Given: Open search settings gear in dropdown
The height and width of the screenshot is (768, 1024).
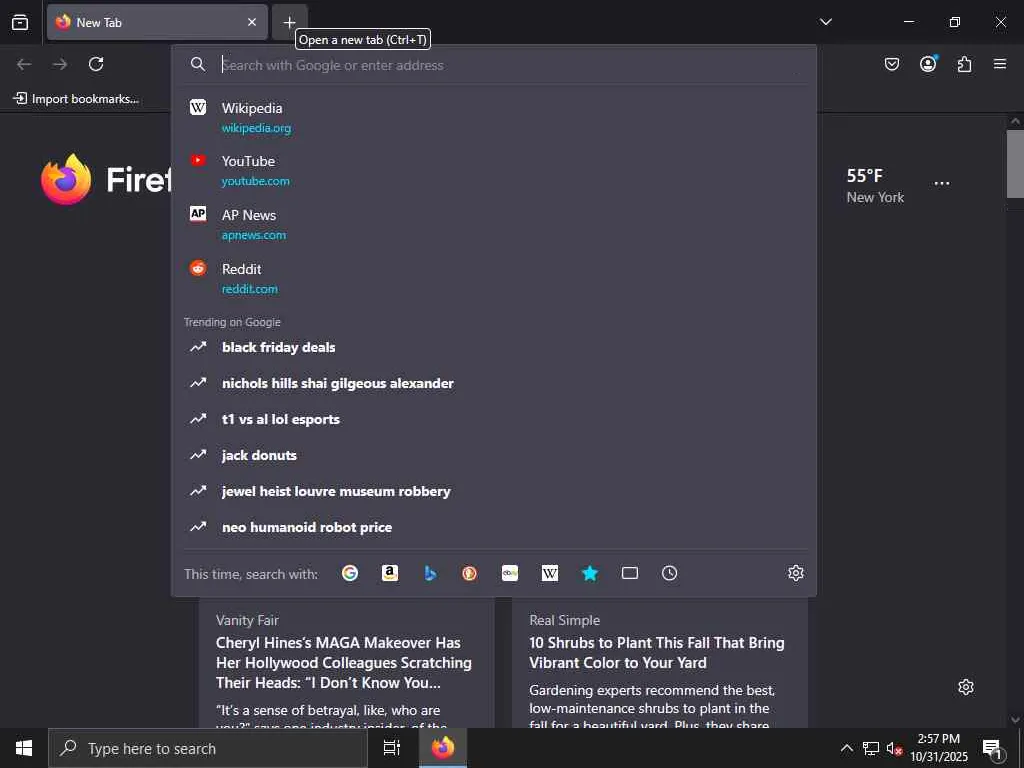Looking at the screenshot, I should (795, 573).
